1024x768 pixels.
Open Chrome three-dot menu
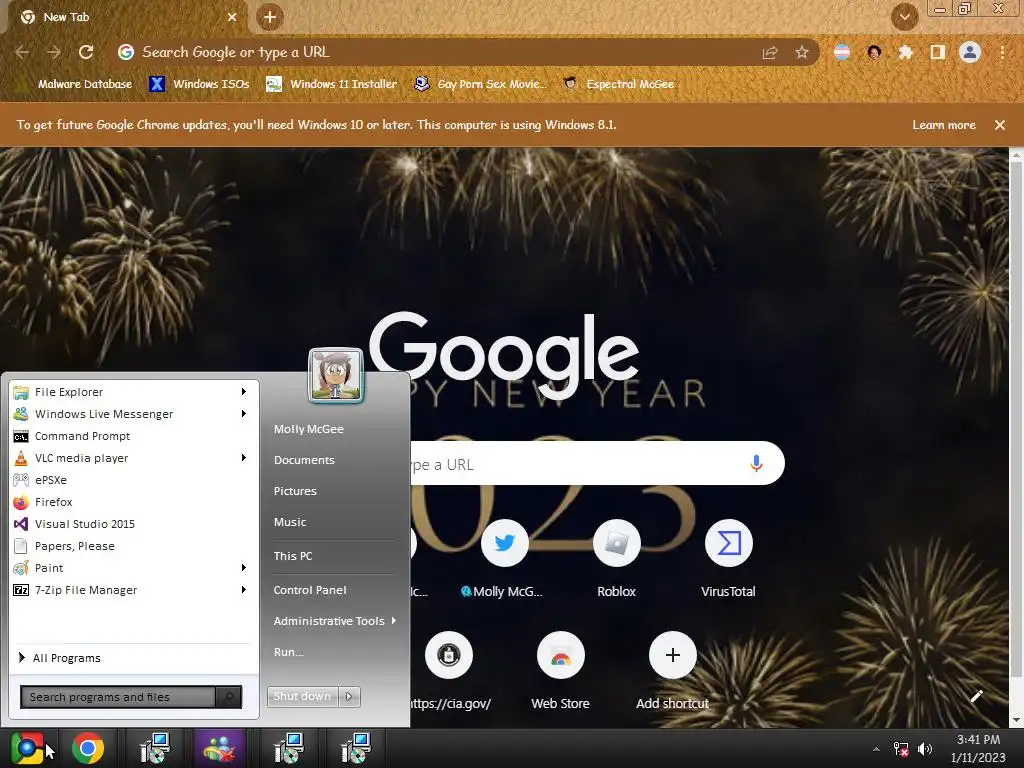[x=1002, y=52]
